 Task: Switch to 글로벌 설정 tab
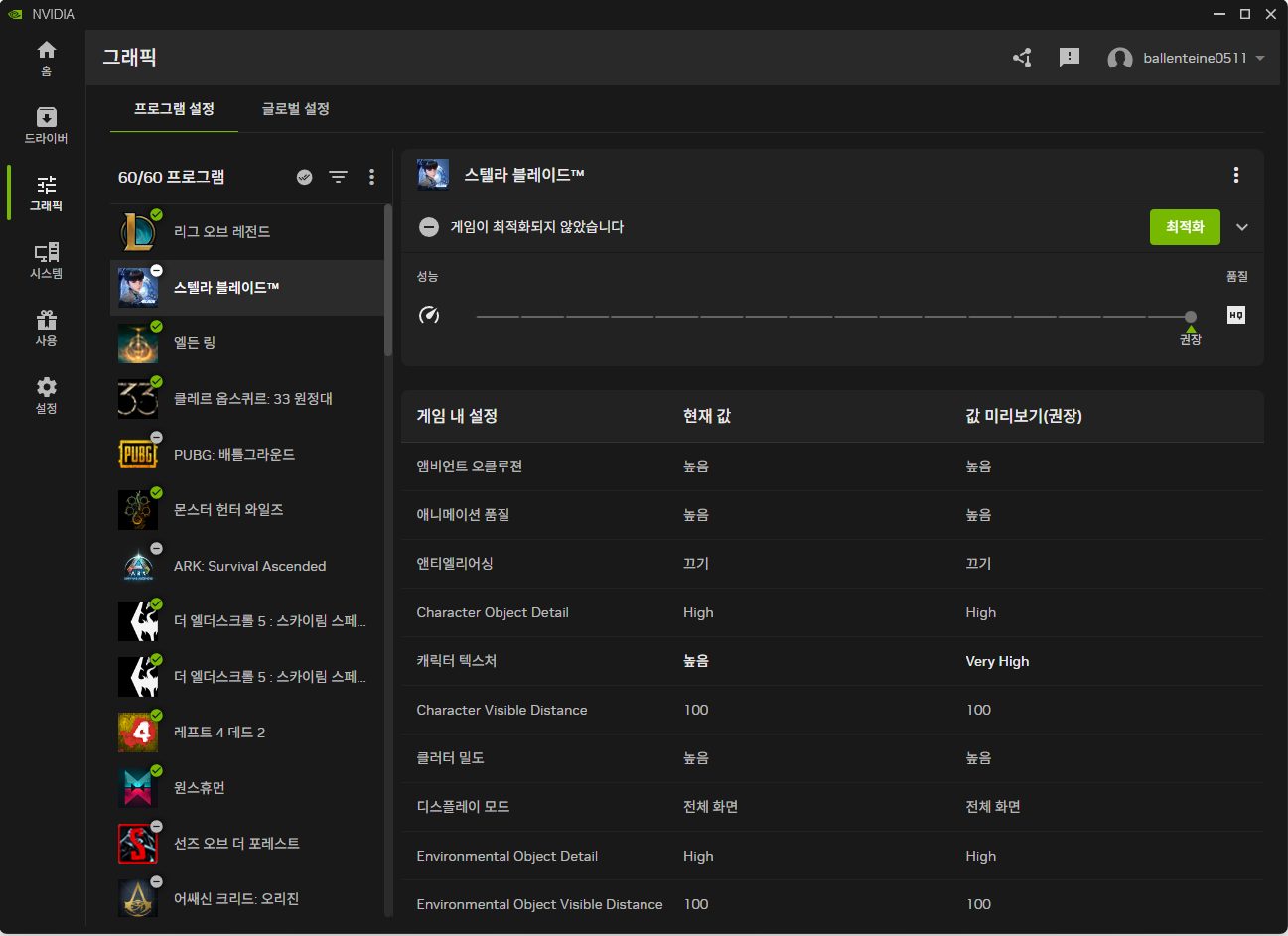pos(296,109)
